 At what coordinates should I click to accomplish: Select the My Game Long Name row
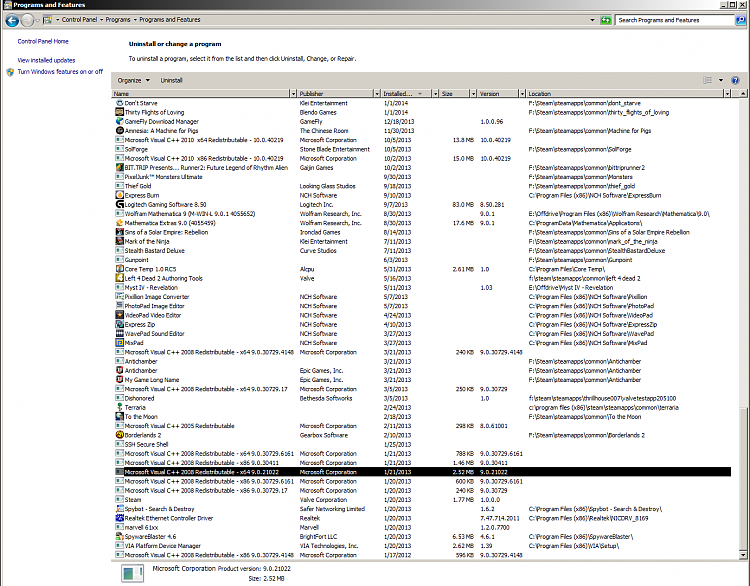pos(423,380)
